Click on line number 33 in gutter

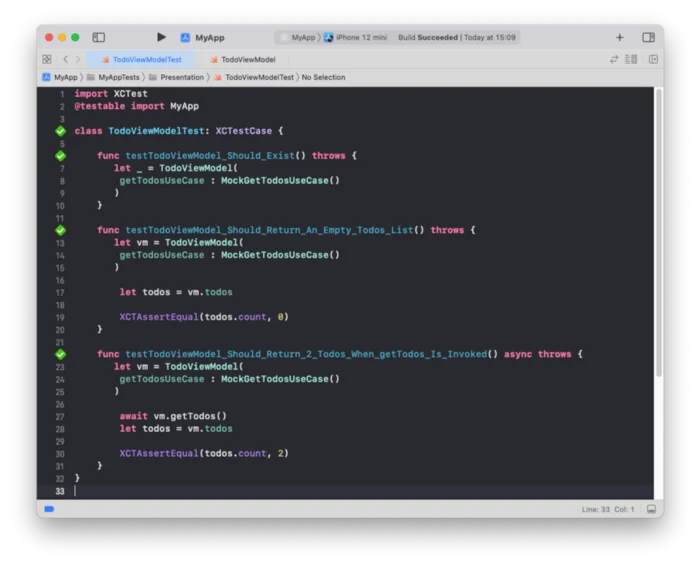tap(60, 491)
